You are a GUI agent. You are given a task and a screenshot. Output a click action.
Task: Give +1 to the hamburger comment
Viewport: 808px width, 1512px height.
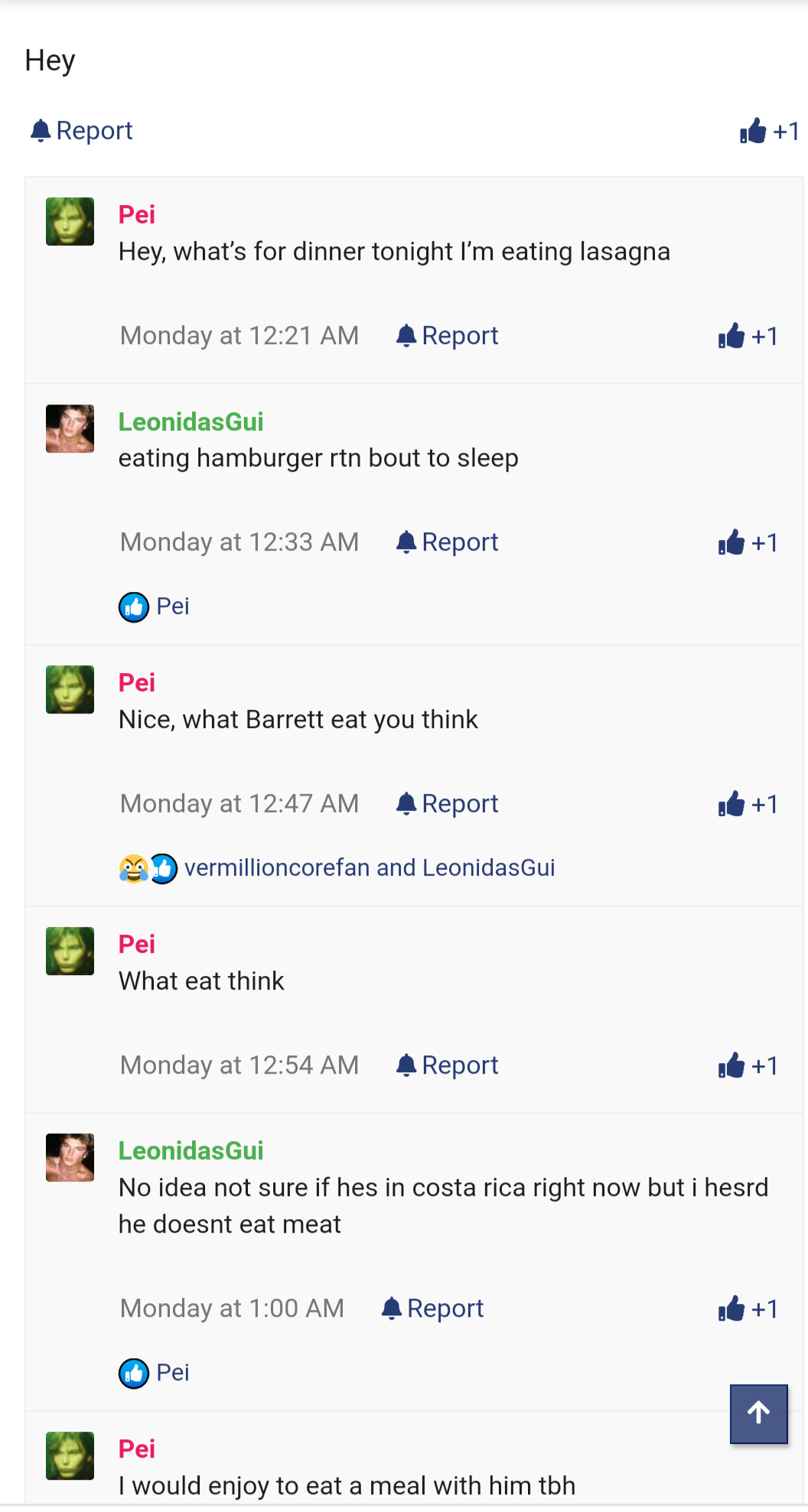(x=748, y=543)
